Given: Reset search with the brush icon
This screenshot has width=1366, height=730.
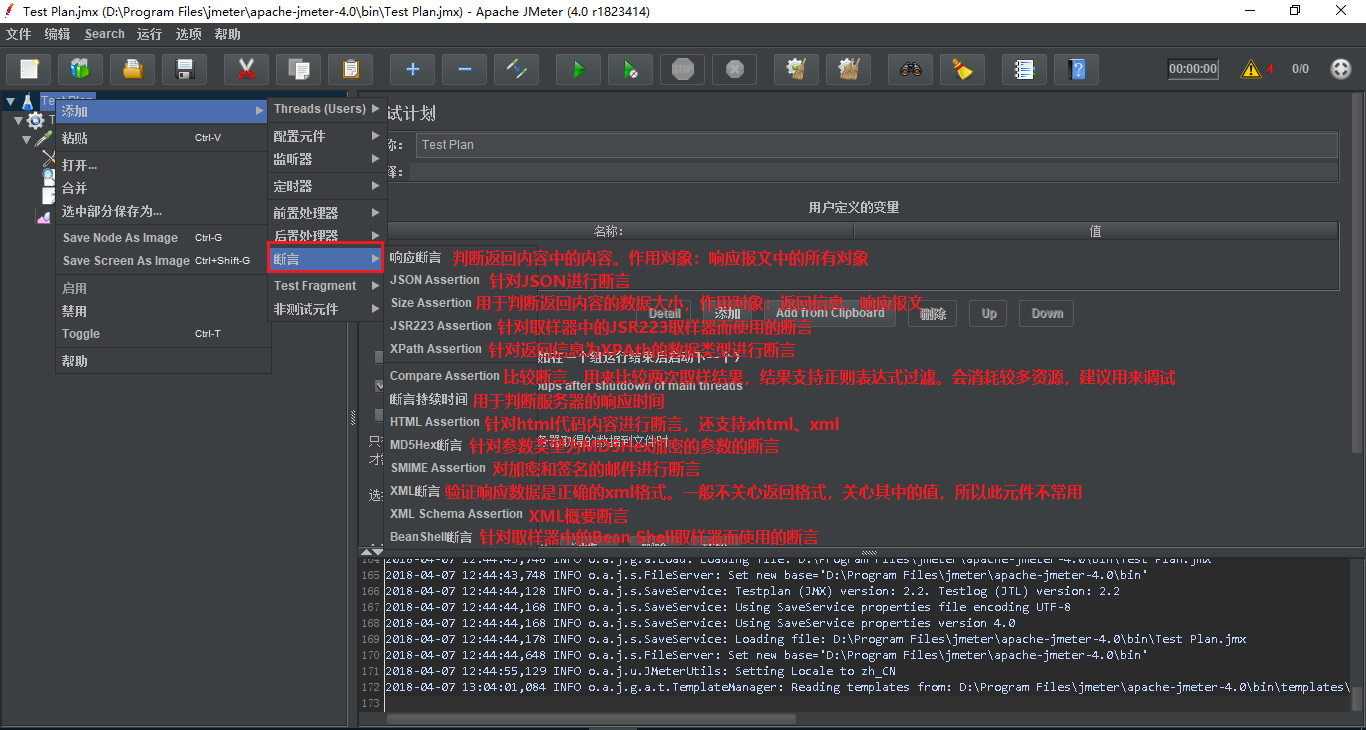Looking at the screenshot, I should [x=962, y=69].
